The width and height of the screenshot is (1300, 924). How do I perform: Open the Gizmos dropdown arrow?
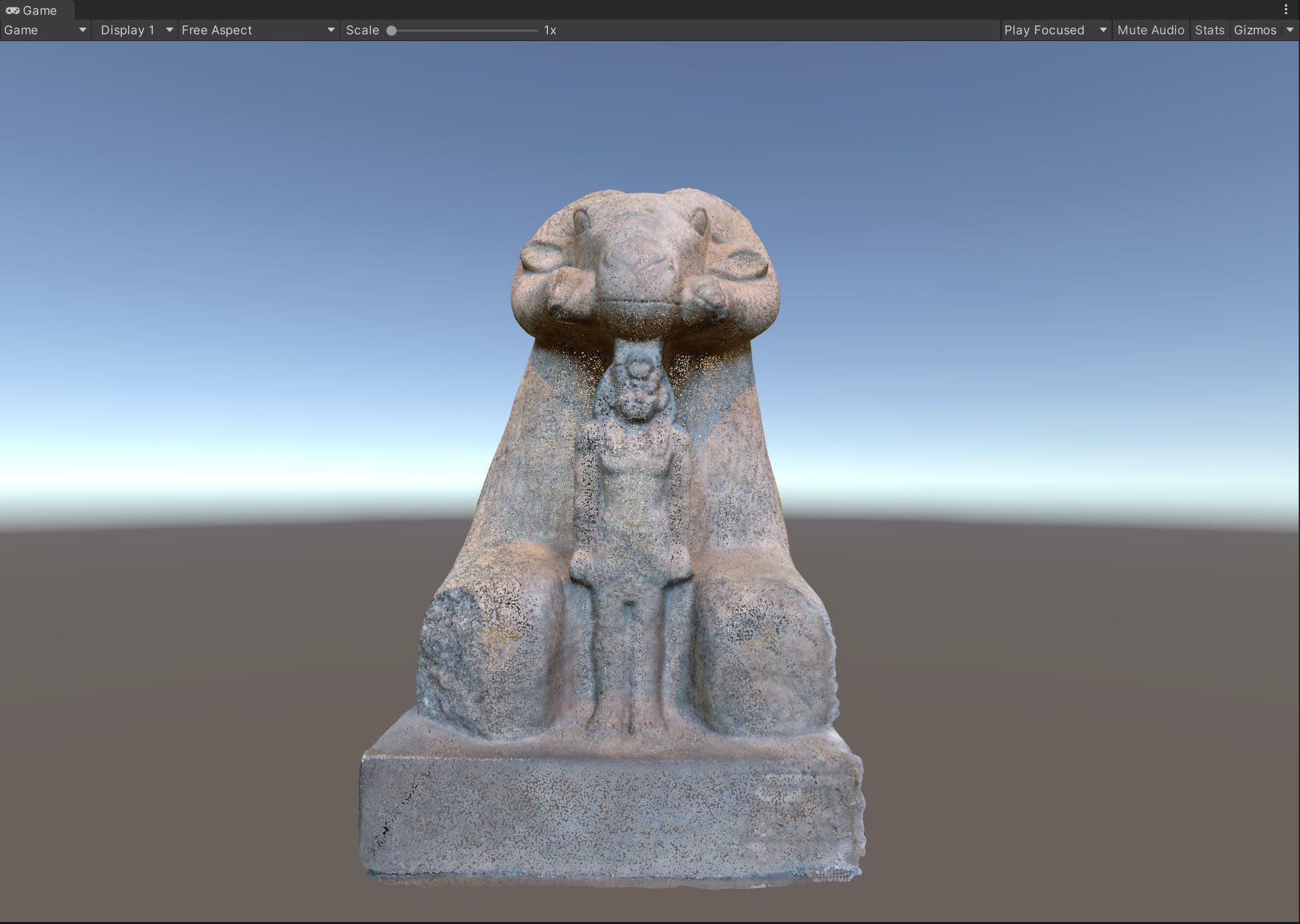pos(1289,30)
